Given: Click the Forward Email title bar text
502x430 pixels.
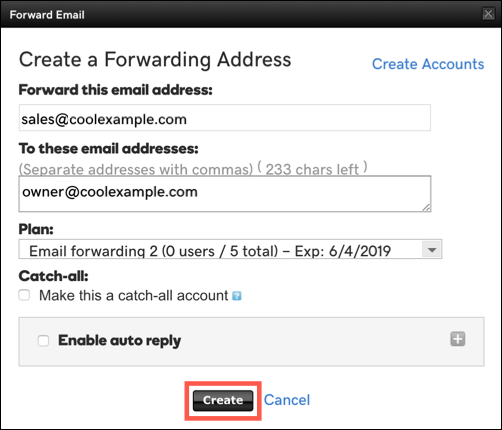Looking at the screenshot, I should (47, 15).
